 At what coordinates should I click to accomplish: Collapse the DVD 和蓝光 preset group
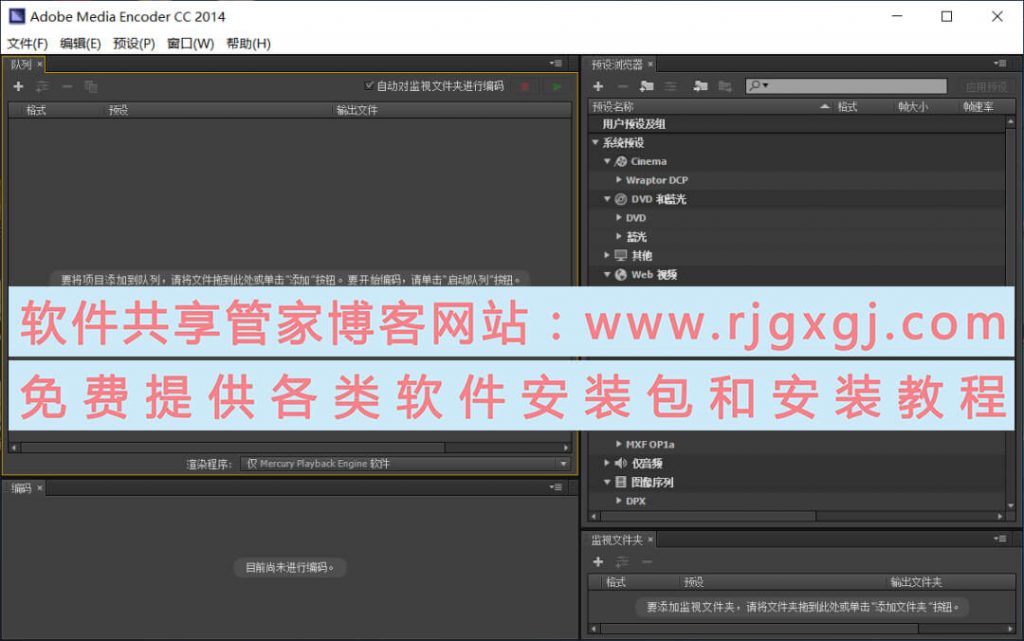pos(607,199)
